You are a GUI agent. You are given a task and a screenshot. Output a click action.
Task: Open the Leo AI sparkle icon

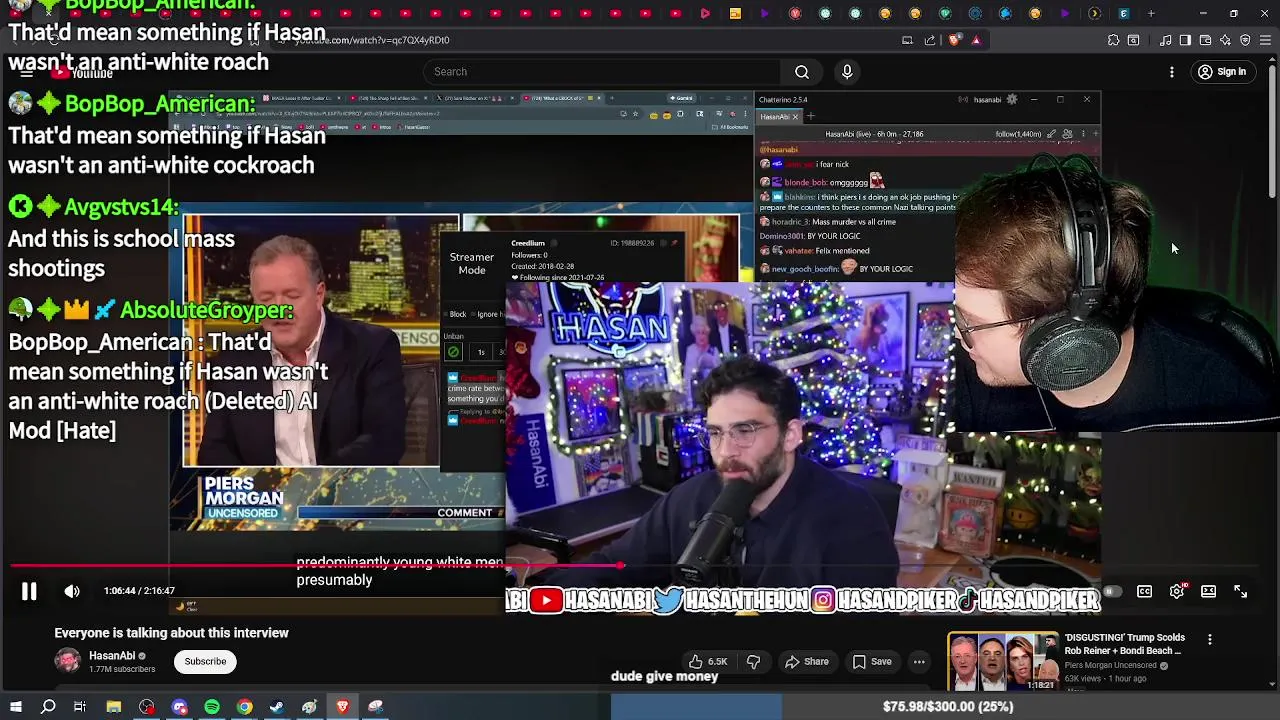point(1225,40)
